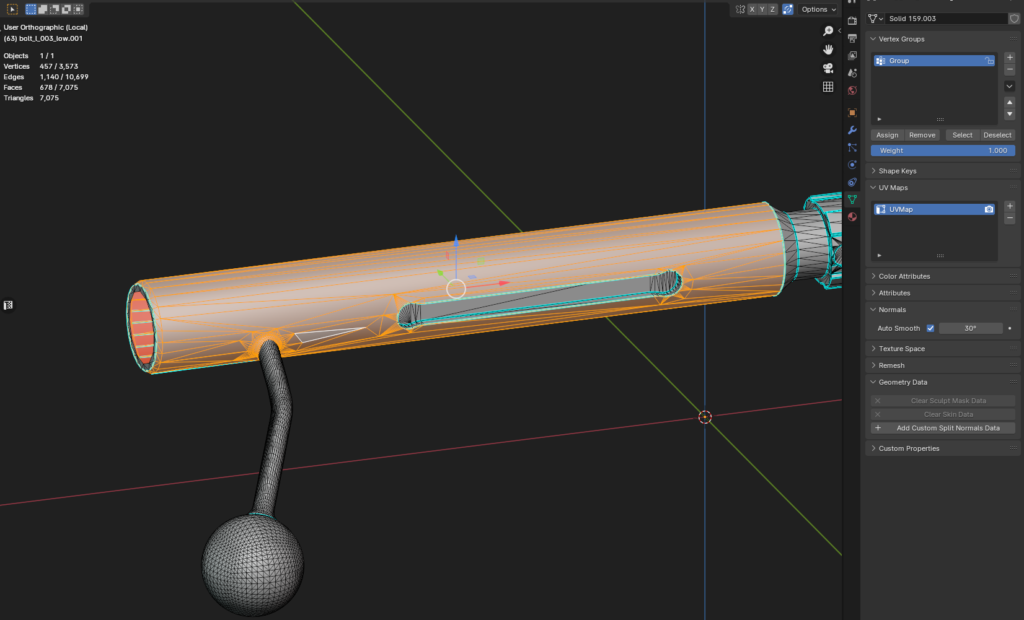
Task: Toggle fake user shield icon
Action: [1014, 18]
